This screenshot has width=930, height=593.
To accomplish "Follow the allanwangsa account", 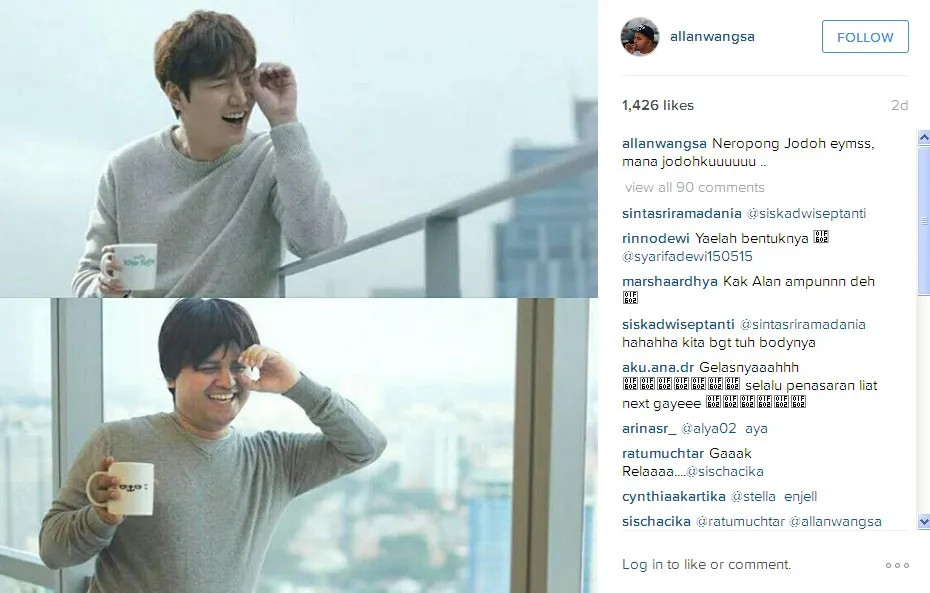I will [x=865, y=37].
